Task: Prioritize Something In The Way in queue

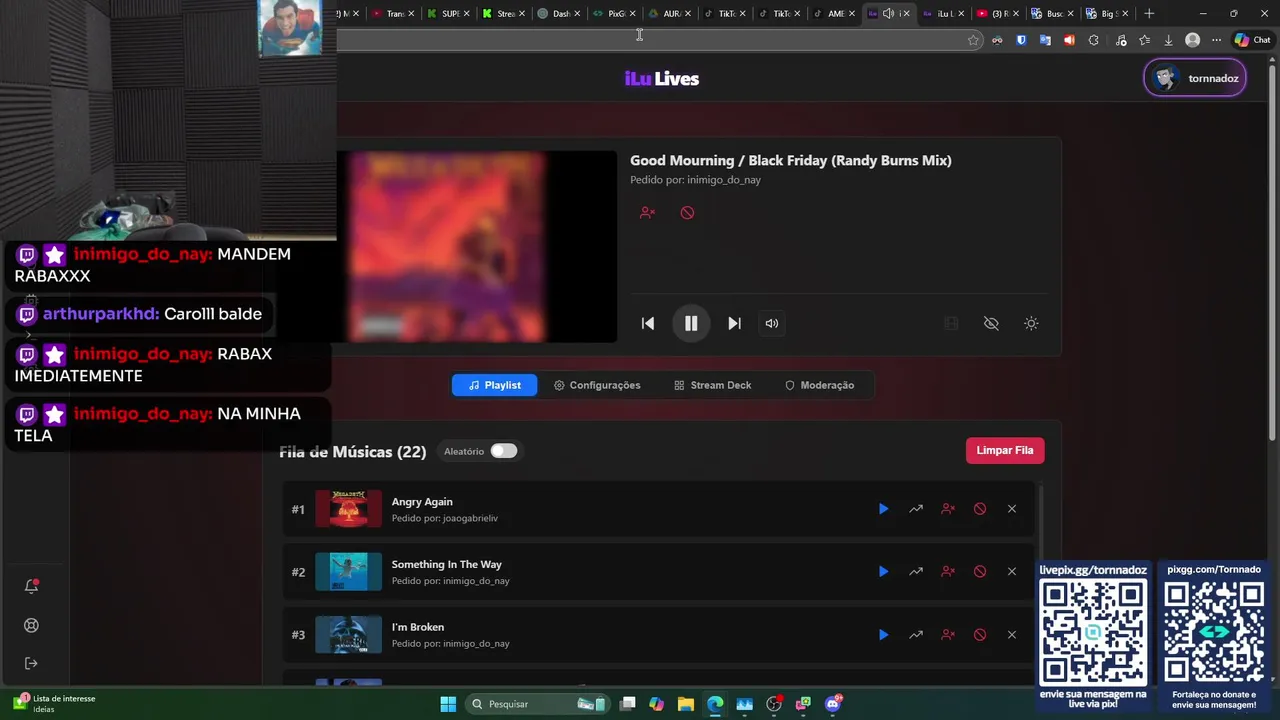Action: click(x=915, y=572)
